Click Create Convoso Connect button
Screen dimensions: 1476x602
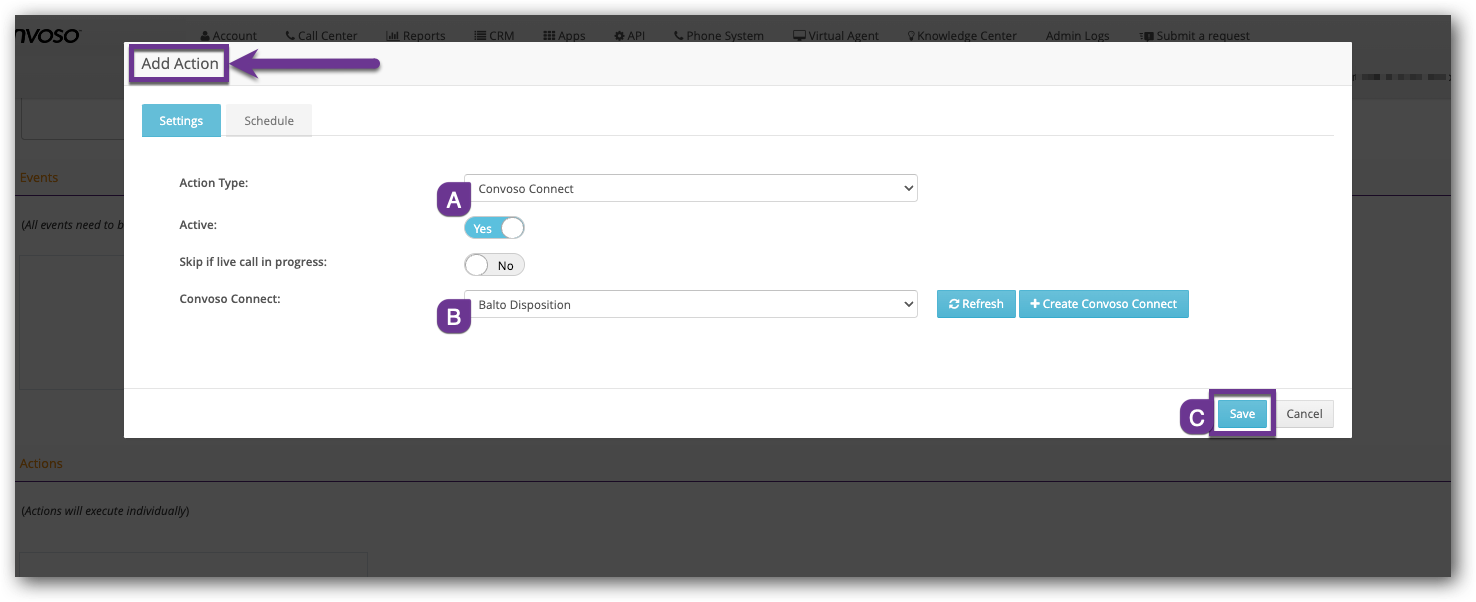click(x=1104, y=304)
